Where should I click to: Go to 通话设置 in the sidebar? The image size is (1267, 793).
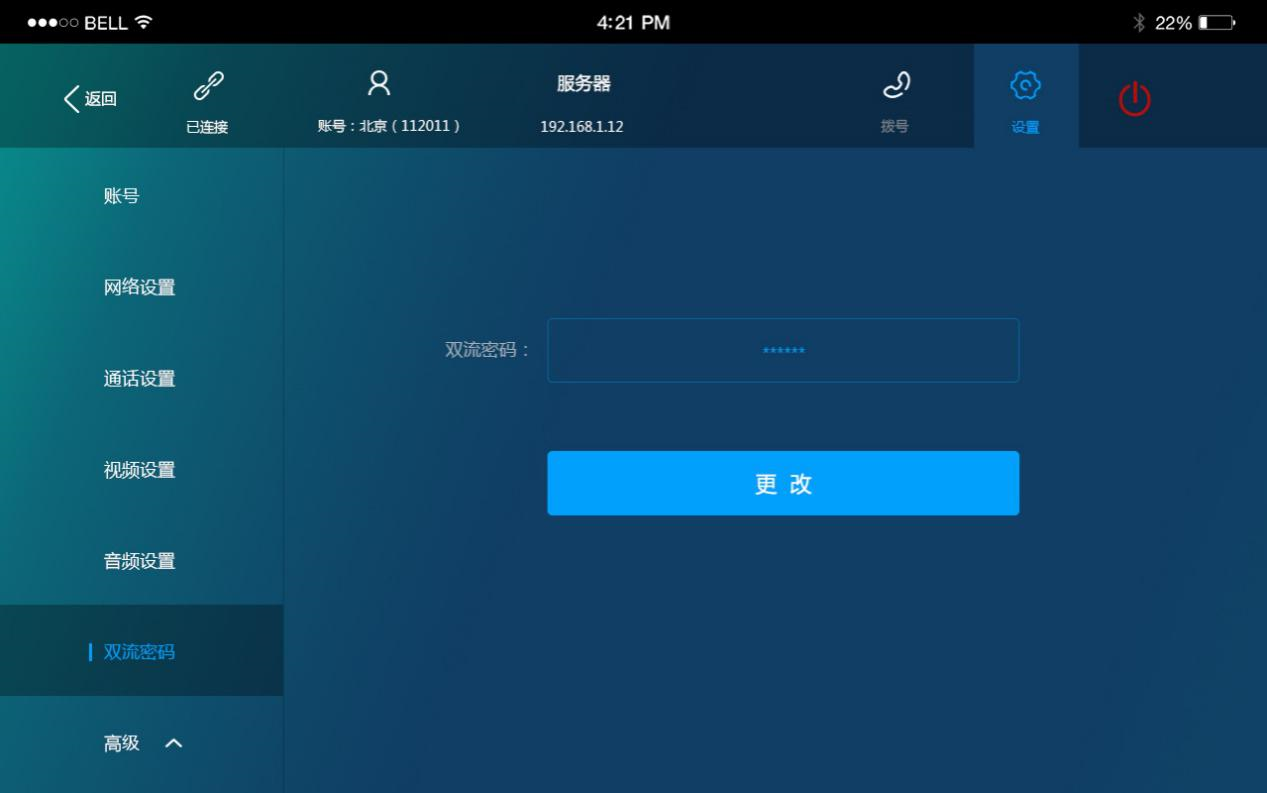[139, 378]
